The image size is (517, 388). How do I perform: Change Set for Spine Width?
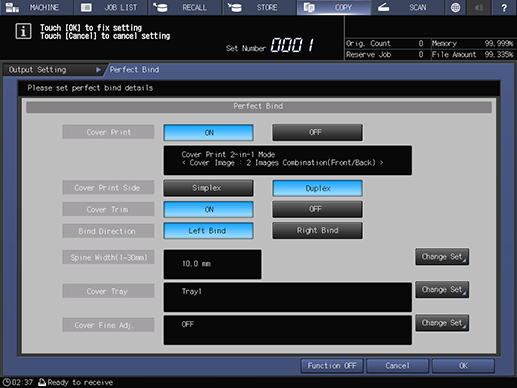pyautogui.click(x=442, y=257)
